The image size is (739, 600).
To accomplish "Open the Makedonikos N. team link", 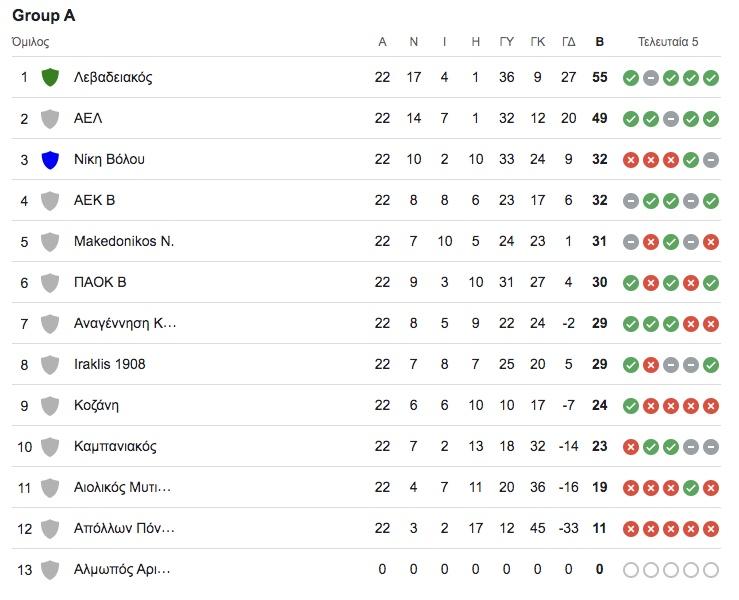I will tap(124, 241).
